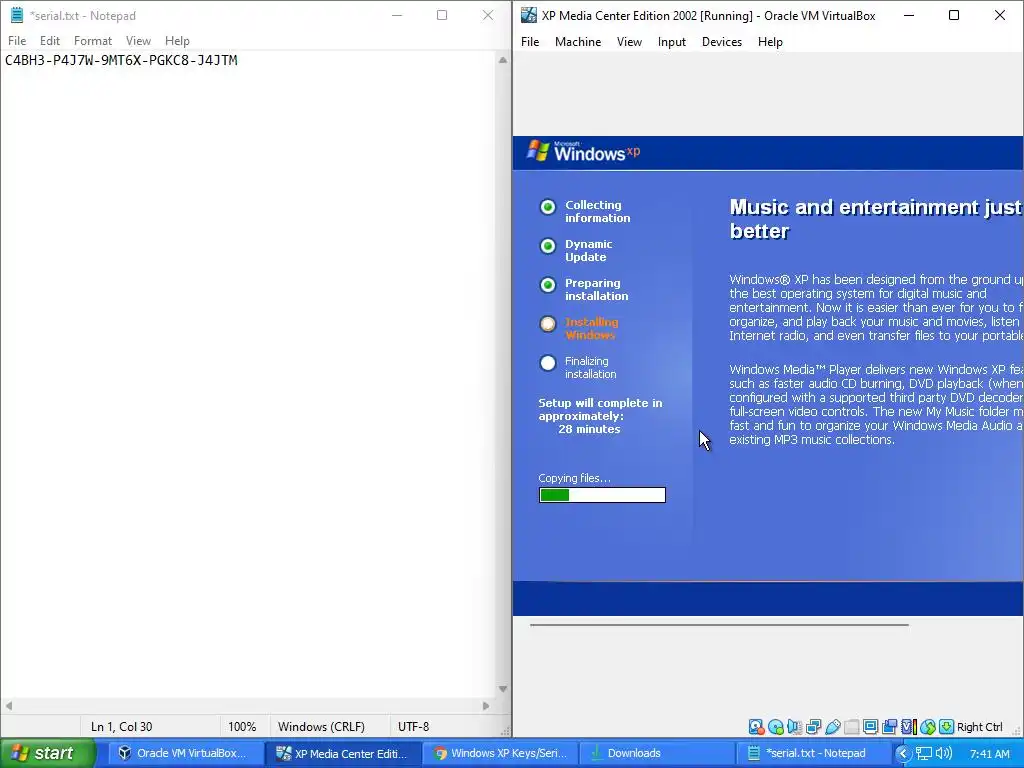Click the 100% zoom status entry in Notepad

[x=242, y=726]
